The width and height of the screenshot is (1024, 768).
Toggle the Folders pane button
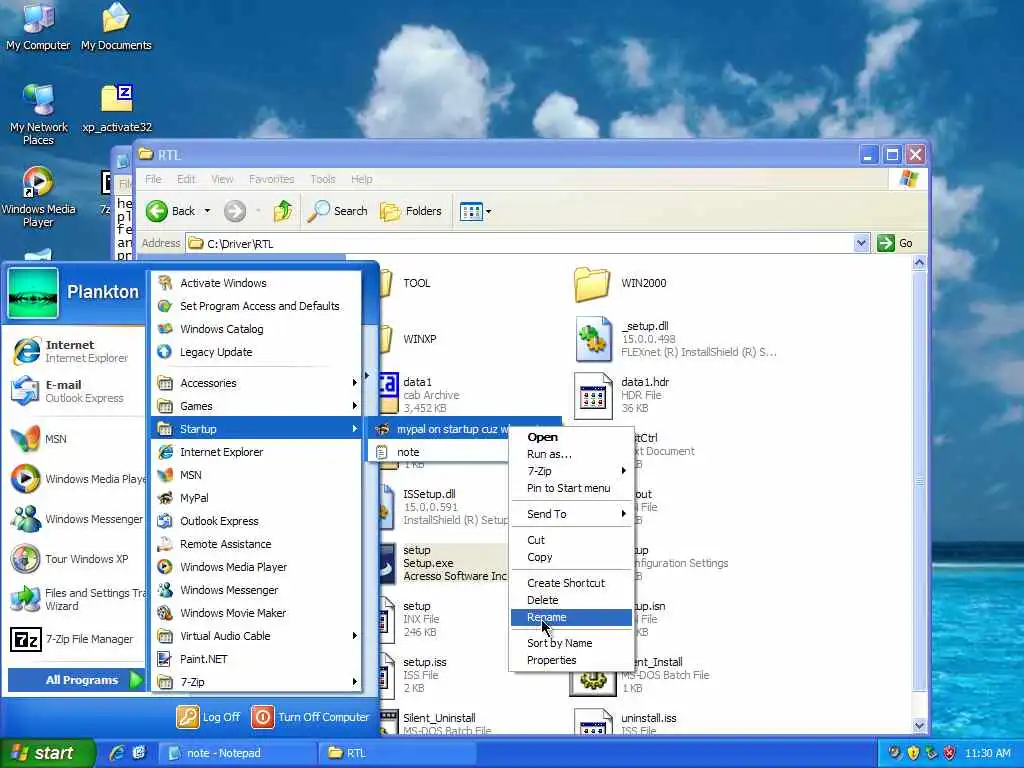tap(411, 211)
